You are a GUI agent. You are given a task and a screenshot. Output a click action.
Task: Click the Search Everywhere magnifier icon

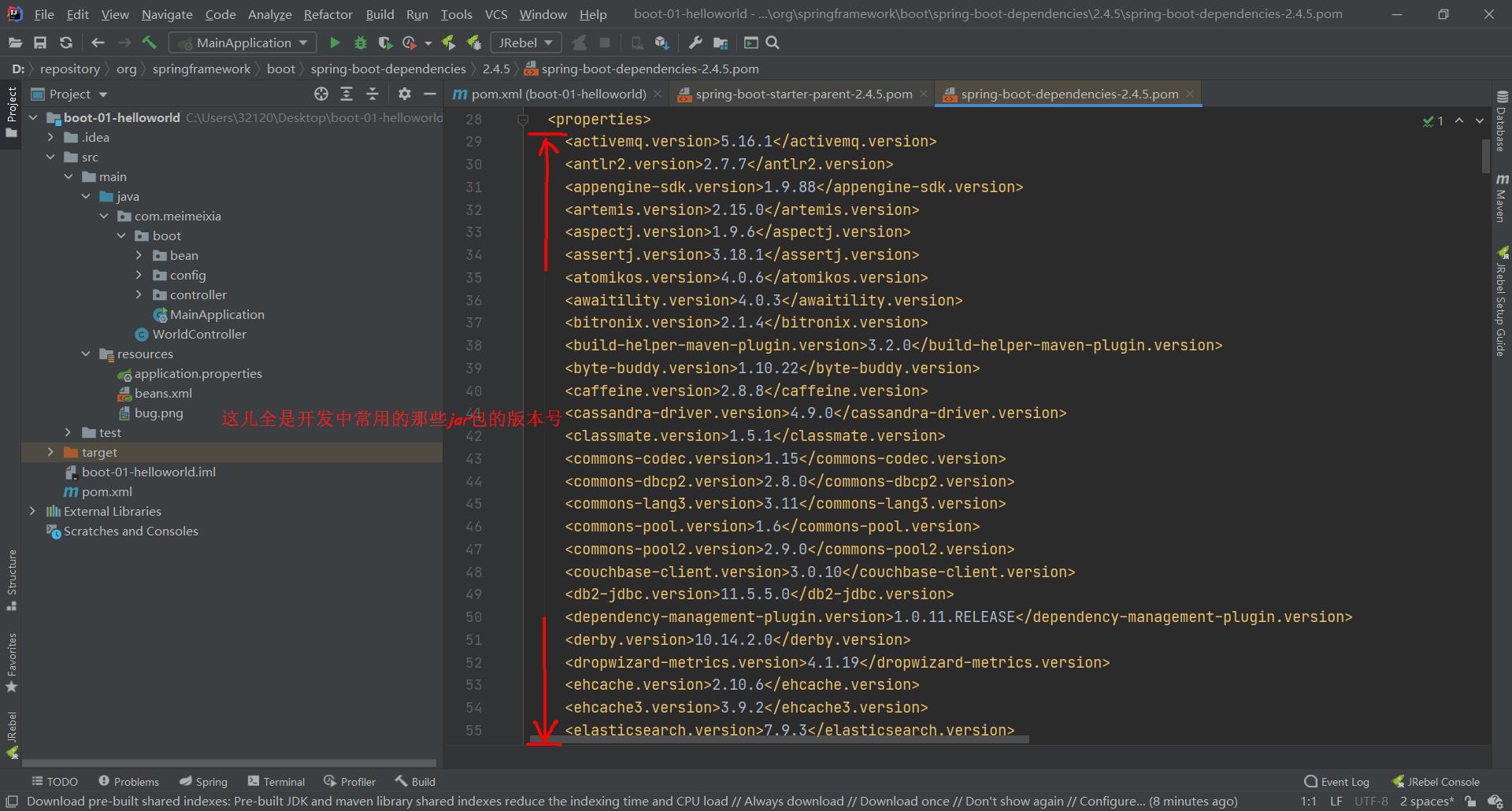pos(773,43)
